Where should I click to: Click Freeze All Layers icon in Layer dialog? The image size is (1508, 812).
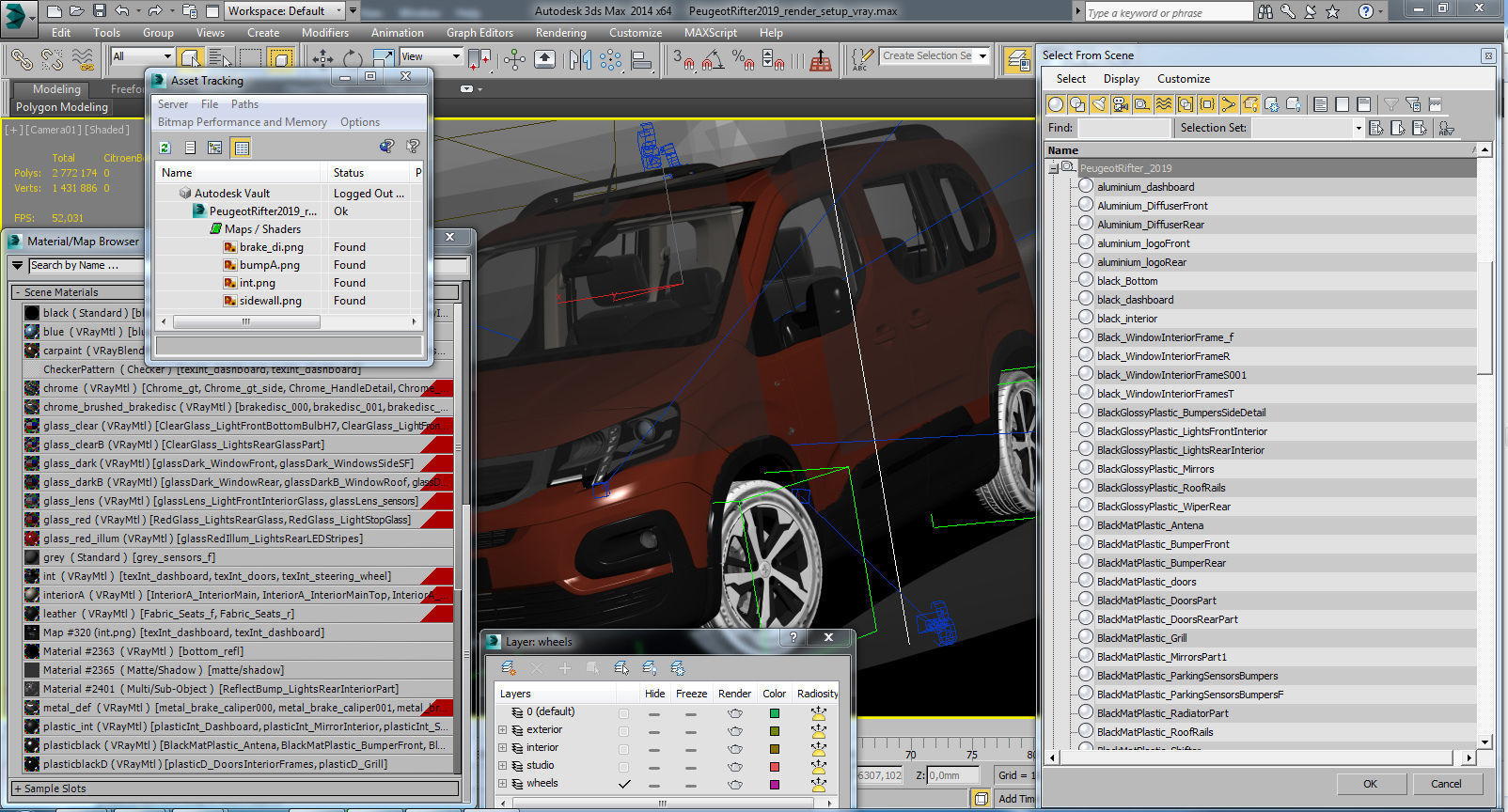[x=678, y=668]
